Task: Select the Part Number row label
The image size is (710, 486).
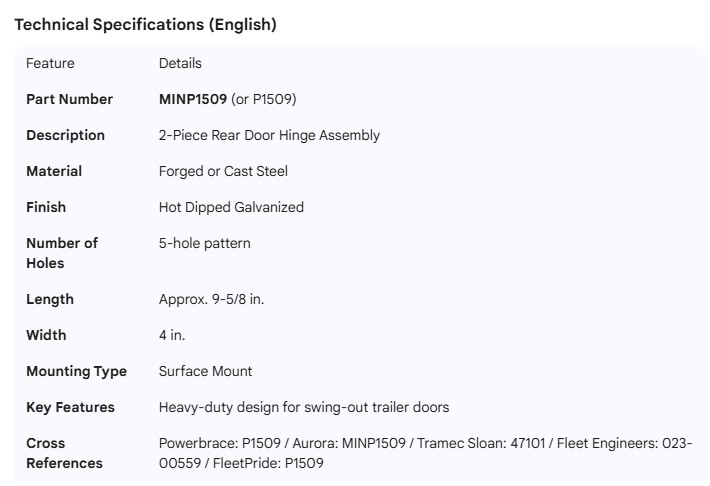Action: tap(69, 99)
